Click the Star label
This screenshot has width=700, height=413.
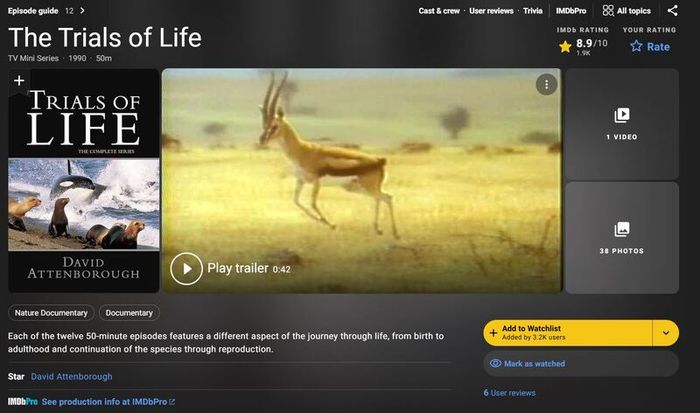coord(16,376)
